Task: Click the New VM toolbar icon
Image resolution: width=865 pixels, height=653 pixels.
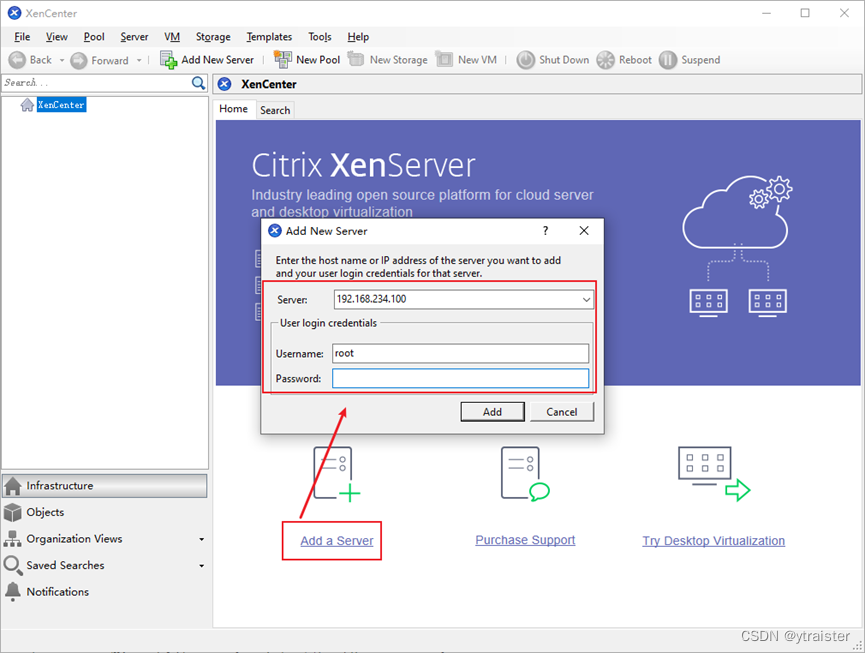Action: [x=444, y=59]
